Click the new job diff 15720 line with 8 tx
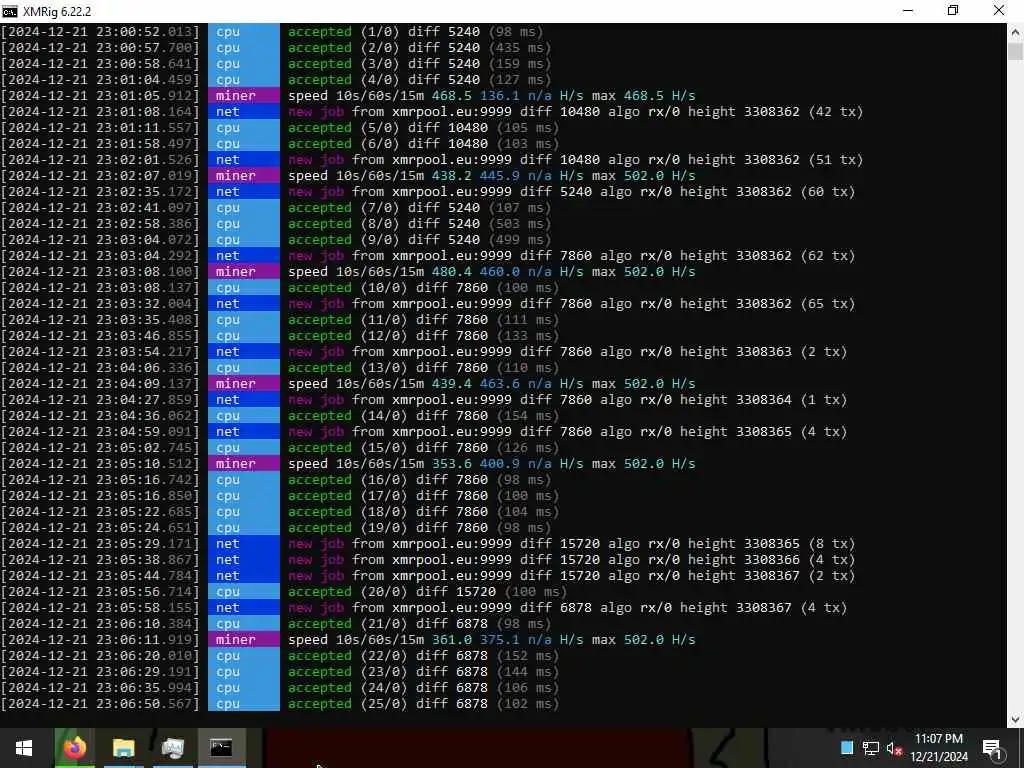The height and width of the screenshot is (768, 1024). point(428,543)
